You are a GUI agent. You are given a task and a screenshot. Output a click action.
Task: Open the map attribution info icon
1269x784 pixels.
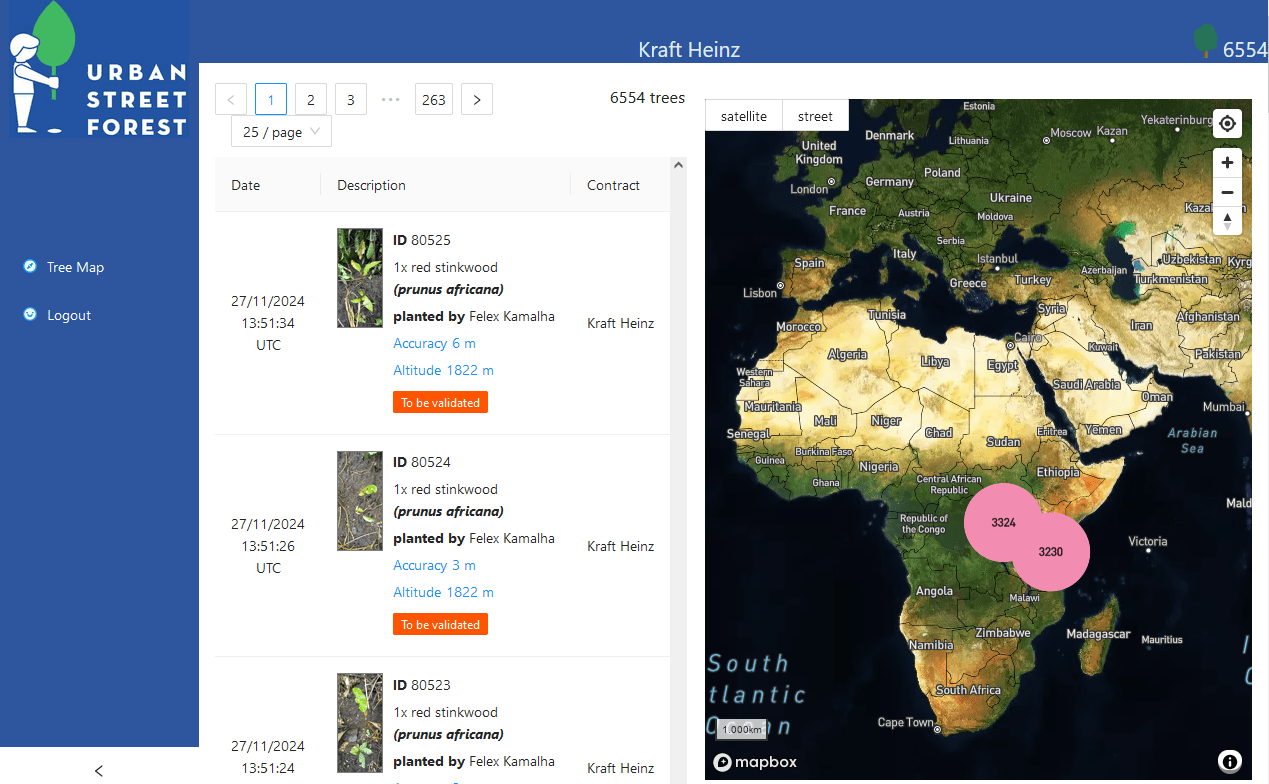1230,762
